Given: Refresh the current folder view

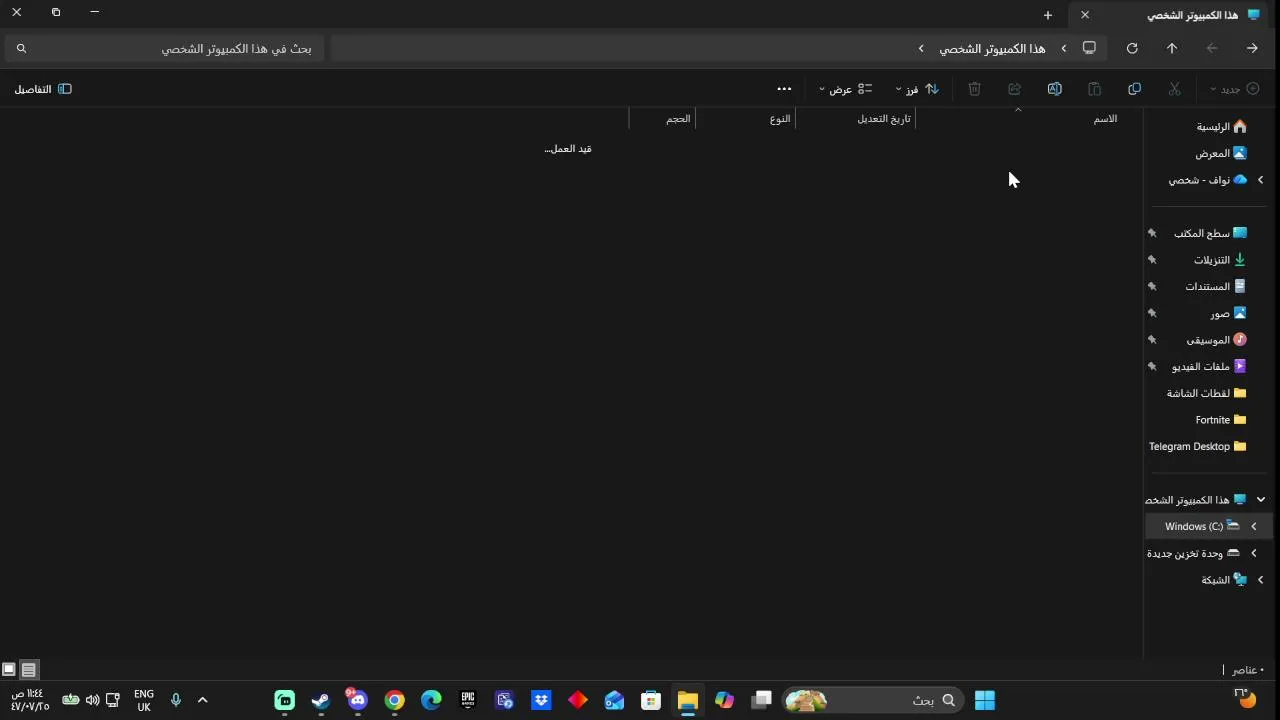Looking at the screenshot, I should point(1132,48).
